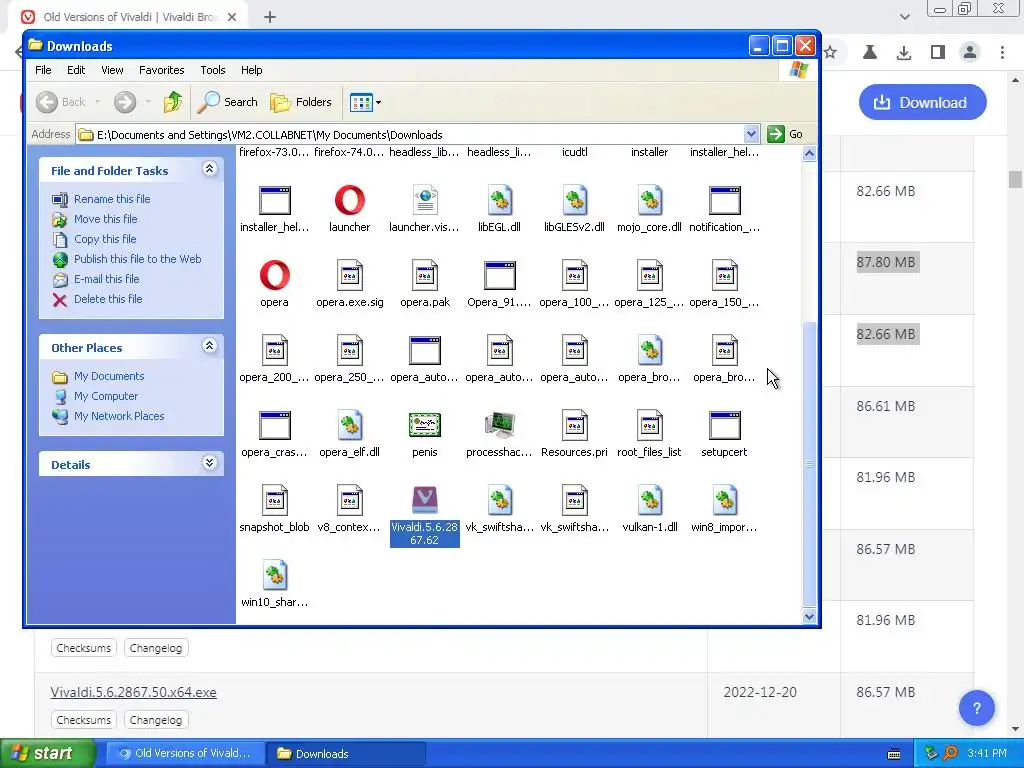Switch to Old Versions of Vivaldi taskbar item
This screenshot has height=768, width=1024.
pos(185,754)
